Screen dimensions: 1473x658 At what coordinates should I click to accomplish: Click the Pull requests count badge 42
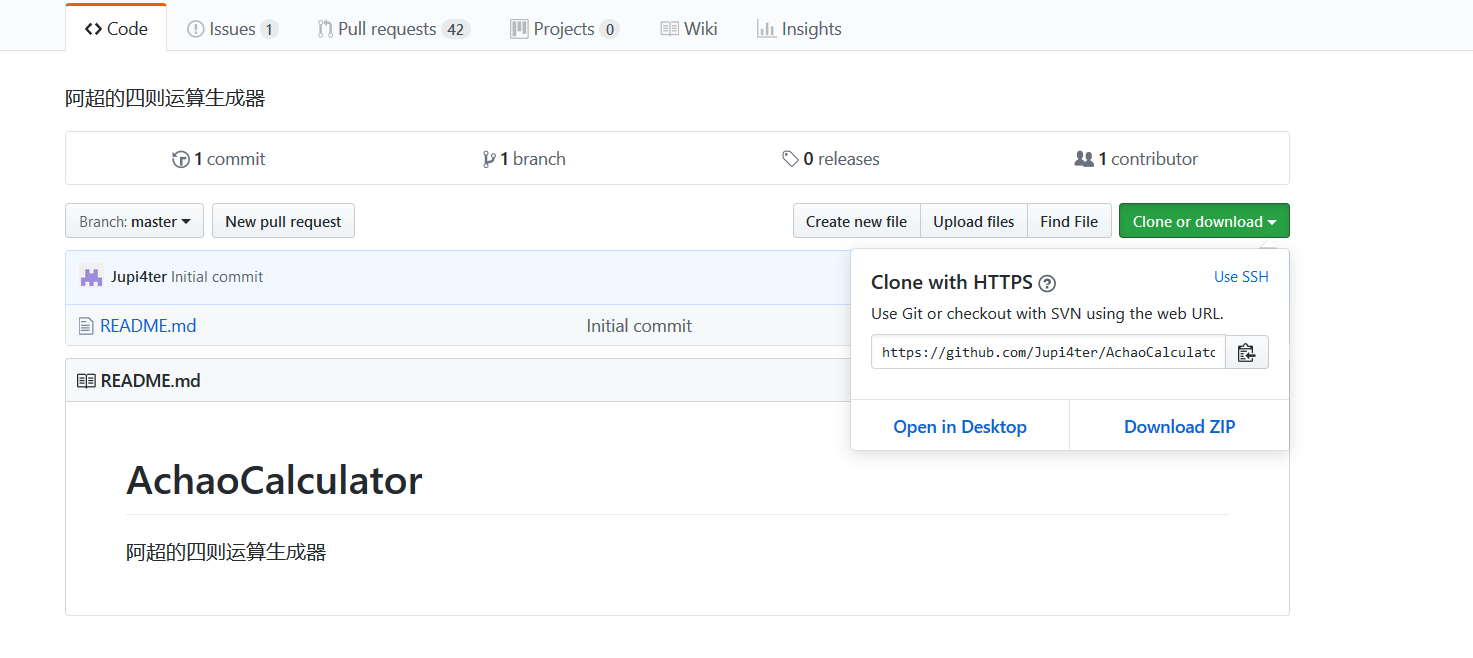point(456,30)
